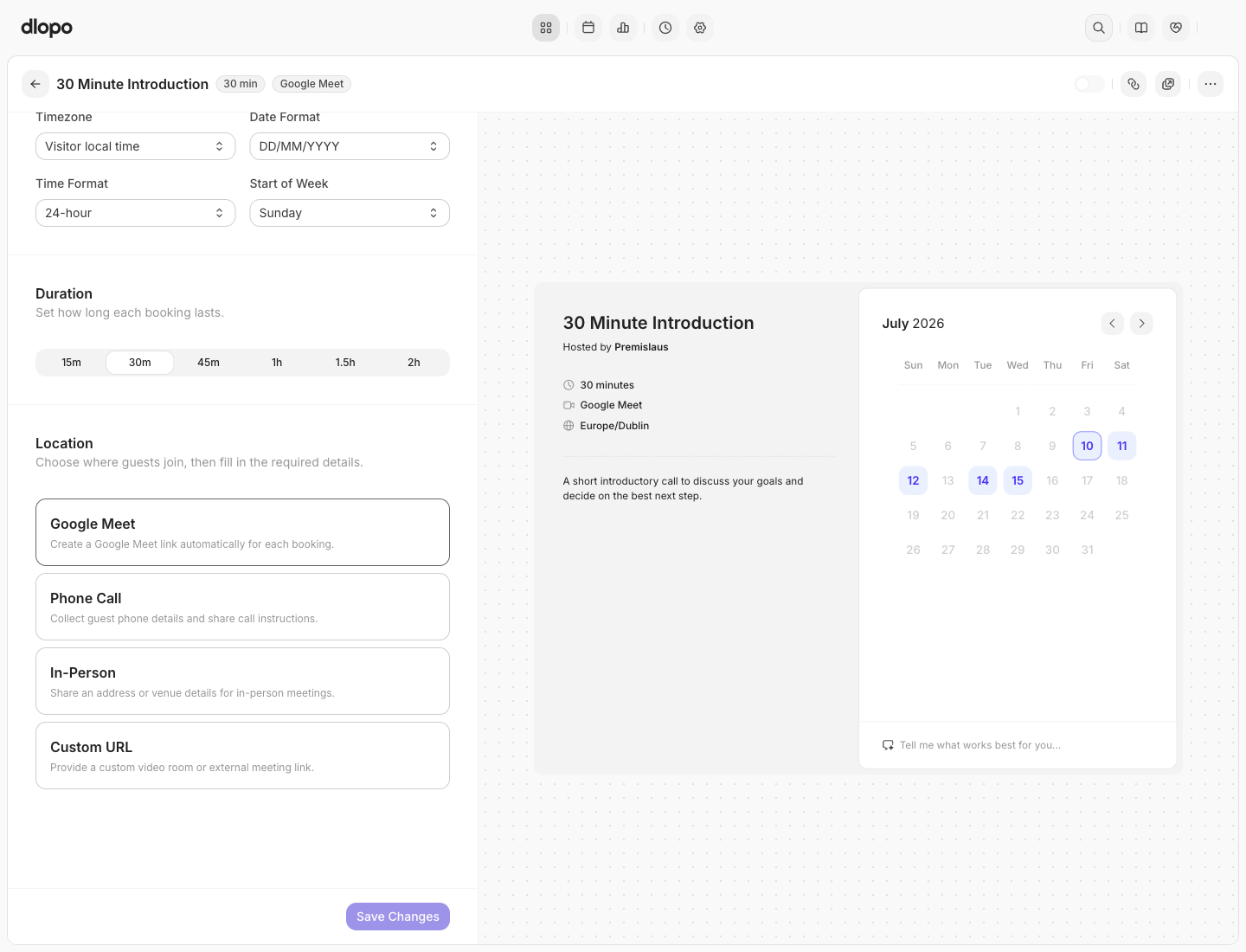Select In-Person location option
Viewport: 1246px width, 952px height.
pos(242,681)
